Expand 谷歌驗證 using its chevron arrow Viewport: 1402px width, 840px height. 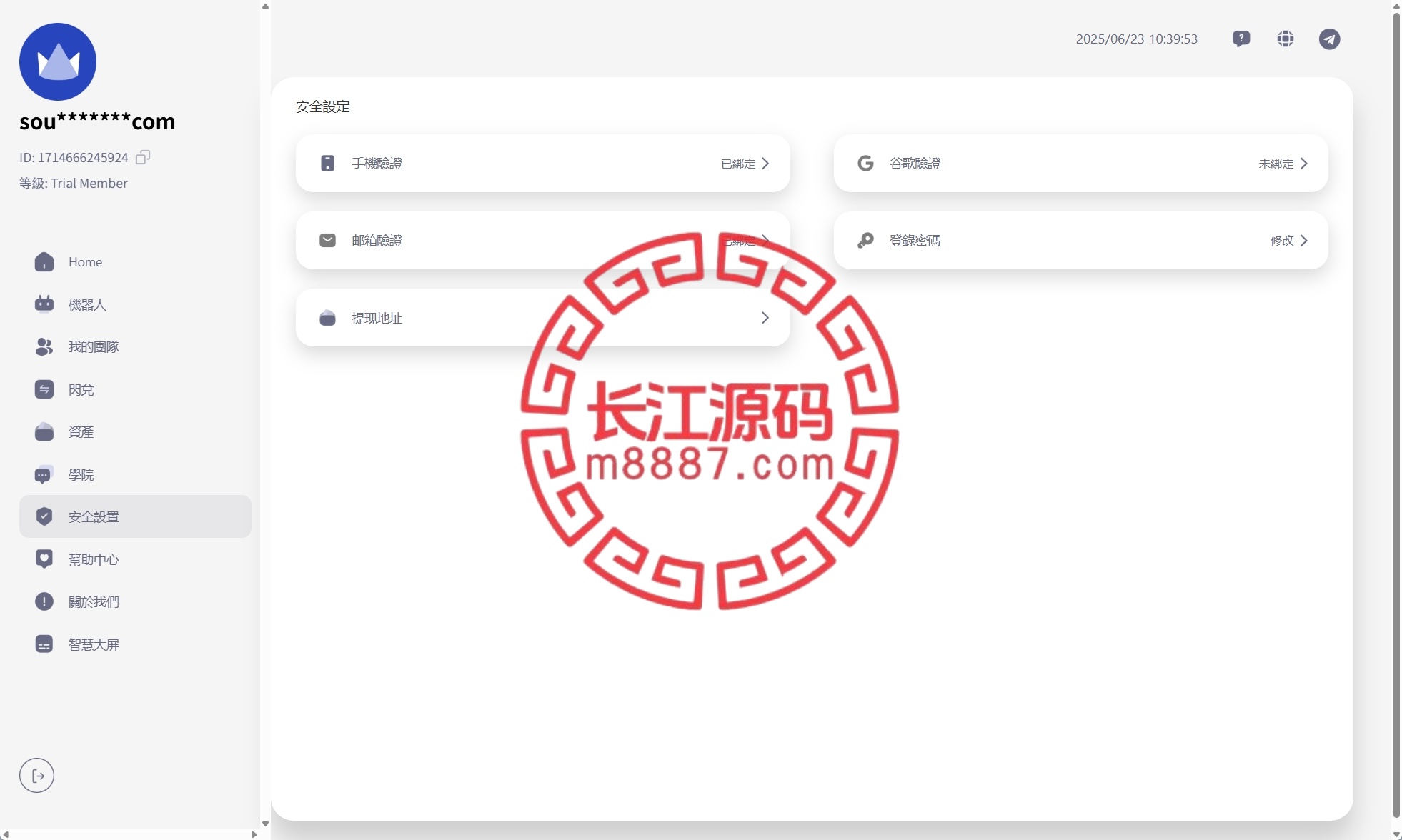click(1303, 164)
